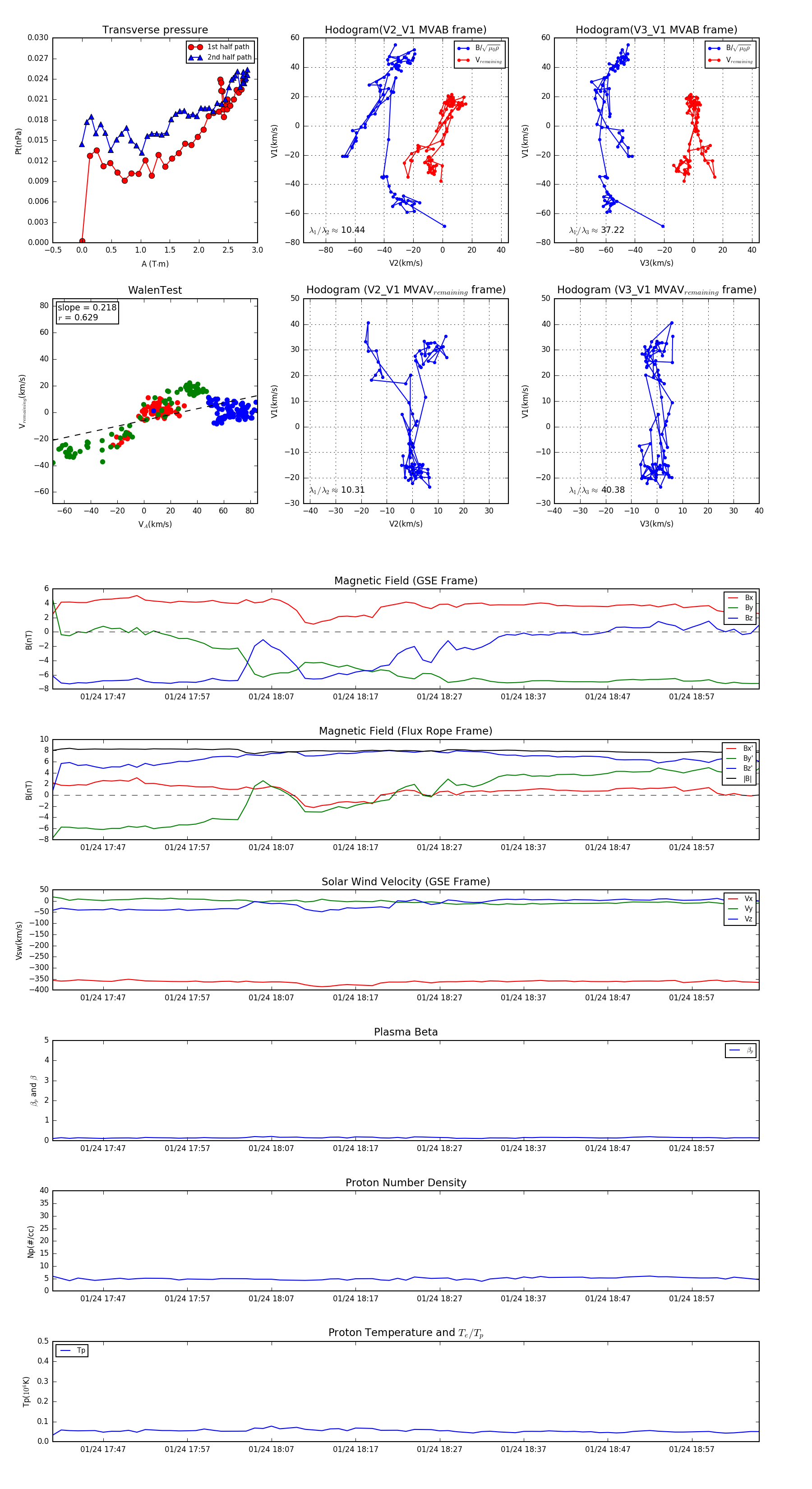
Task: Click the 'Proton Number Density' title
Action: point(406,1183)
